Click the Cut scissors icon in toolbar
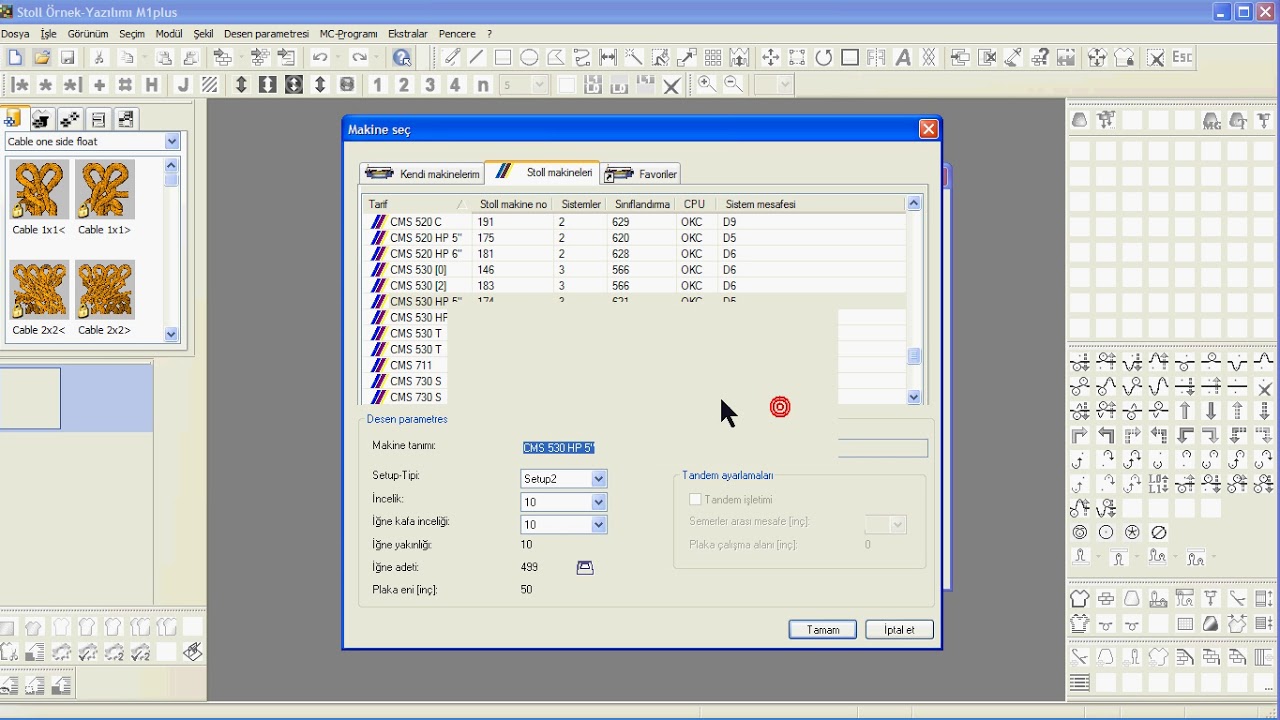 coord(99,58)
